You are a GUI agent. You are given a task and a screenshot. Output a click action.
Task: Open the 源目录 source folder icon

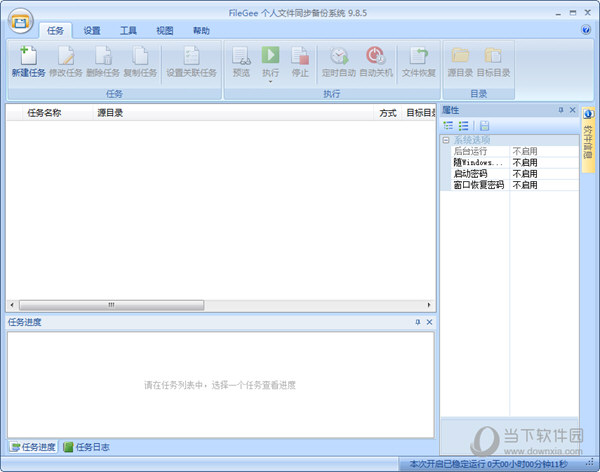[460, 61]
